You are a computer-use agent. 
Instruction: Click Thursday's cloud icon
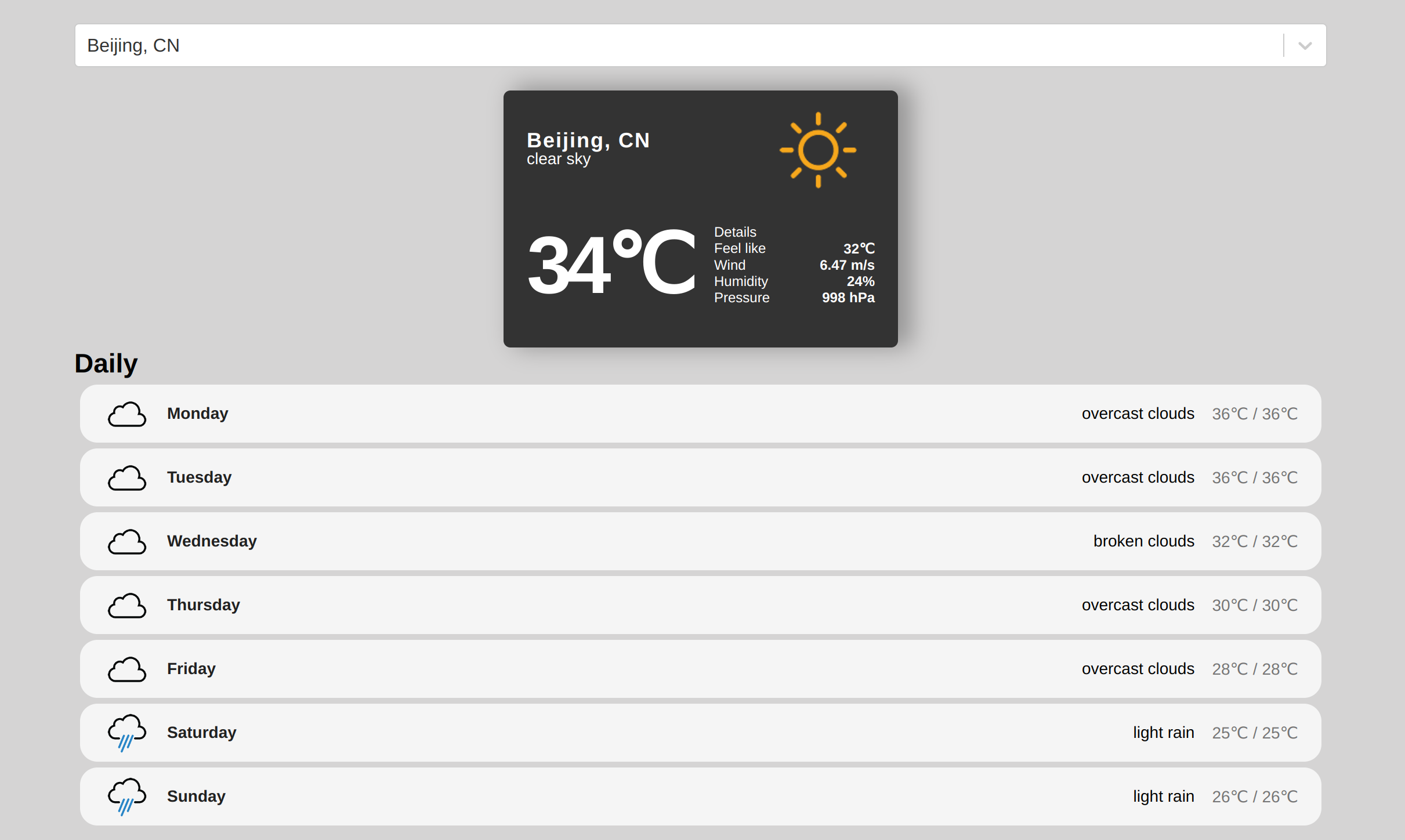point(127,606)
